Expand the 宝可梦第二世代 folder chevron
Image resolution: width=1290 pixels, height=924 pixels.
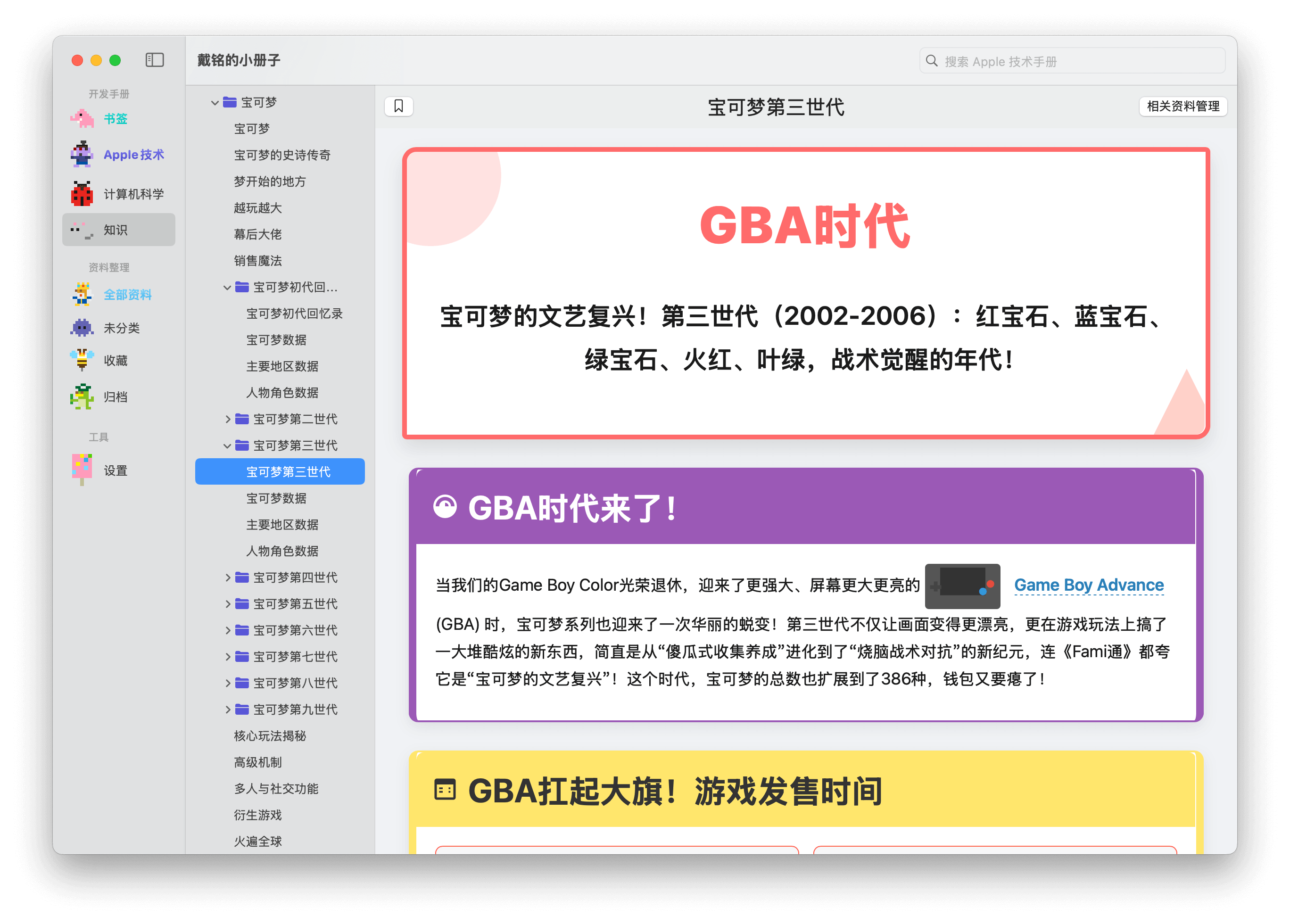coord(228,419)
